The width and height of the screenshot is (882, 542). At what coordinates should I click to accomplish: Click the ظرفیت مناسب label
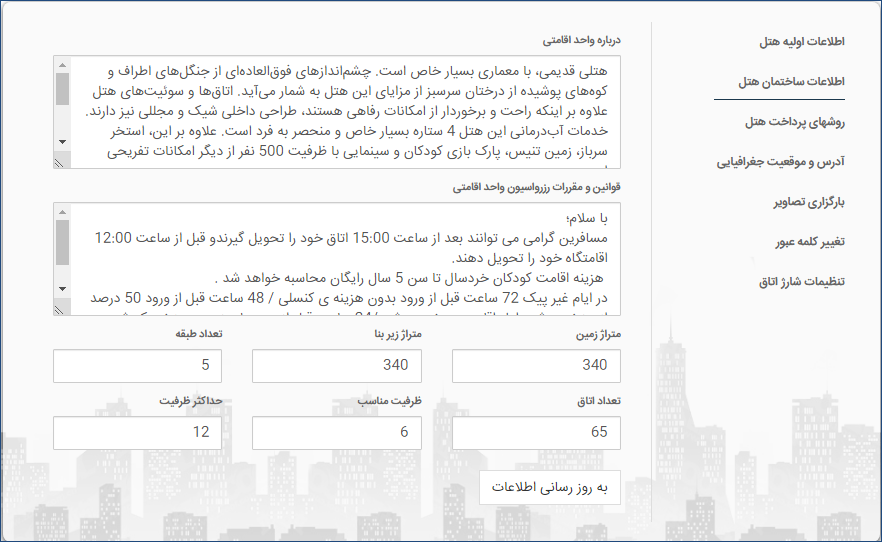[x=389, y=401]
